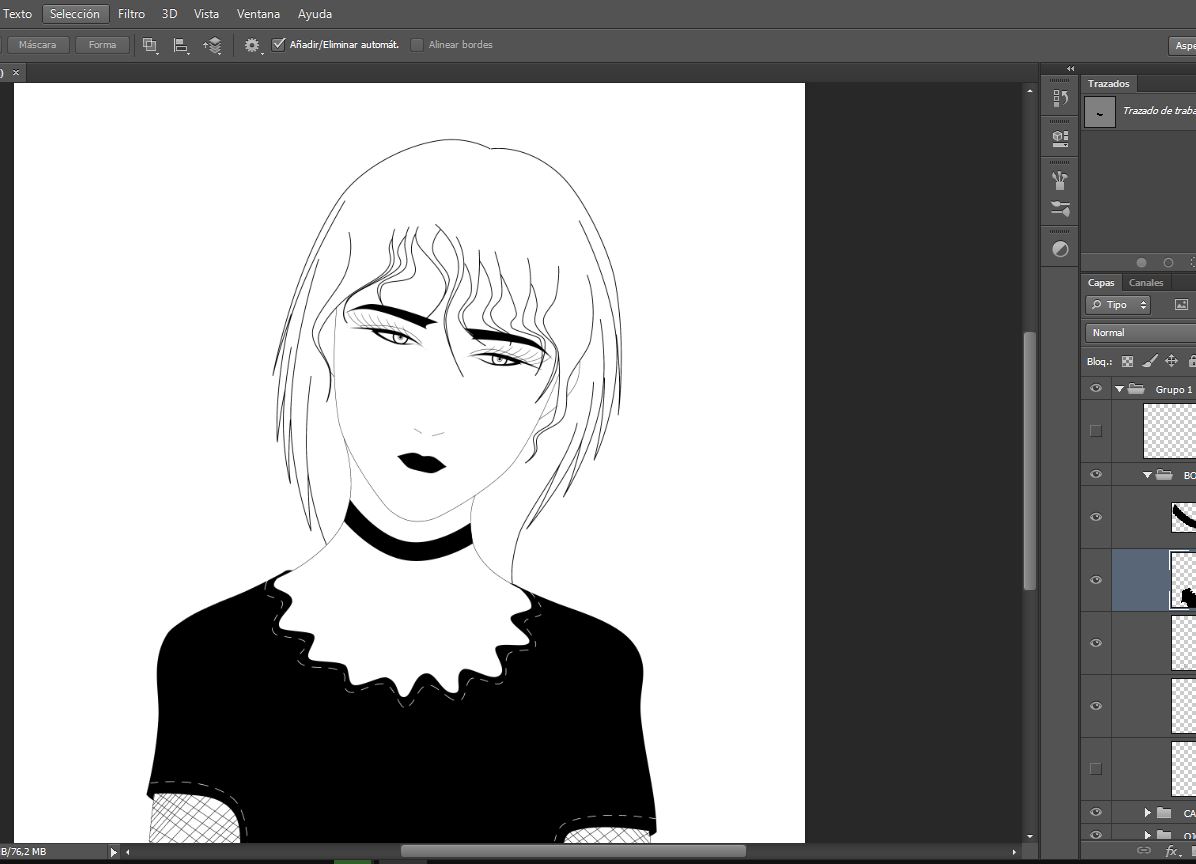
Task: Toggle the Alinear bordes checkbox
Action: click(417, 45)
